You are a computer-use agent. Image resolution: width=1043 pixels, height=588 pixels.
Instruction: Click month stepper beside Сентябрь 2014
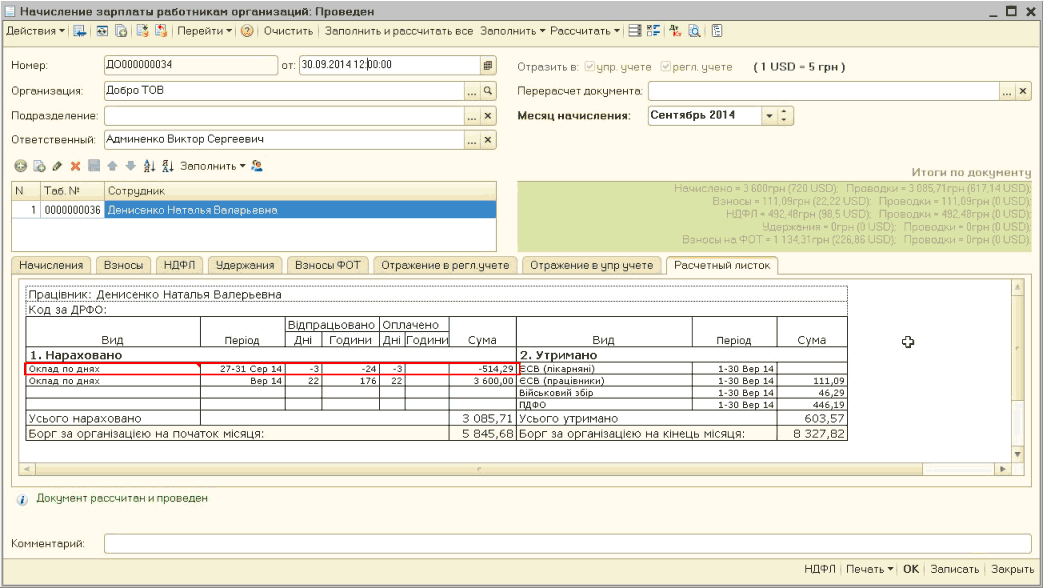pos(785,116)
